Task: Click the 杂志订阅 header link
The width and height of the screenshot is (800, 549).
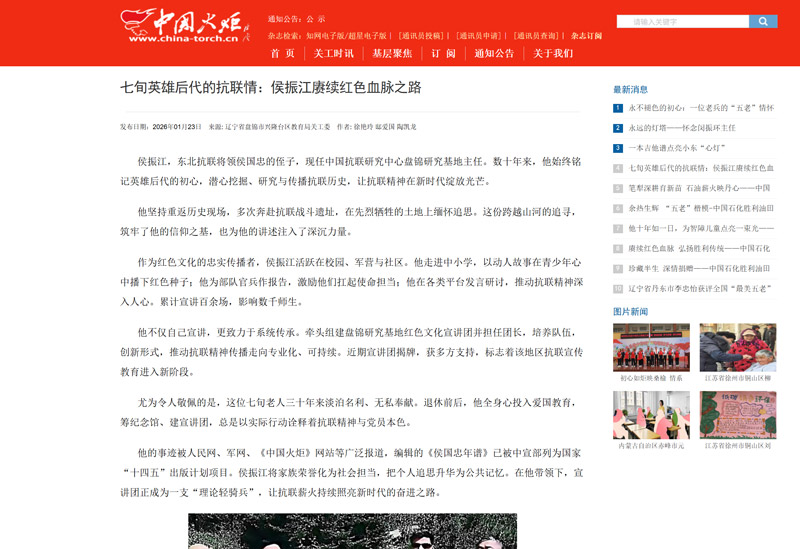Action: coord(586,36)
